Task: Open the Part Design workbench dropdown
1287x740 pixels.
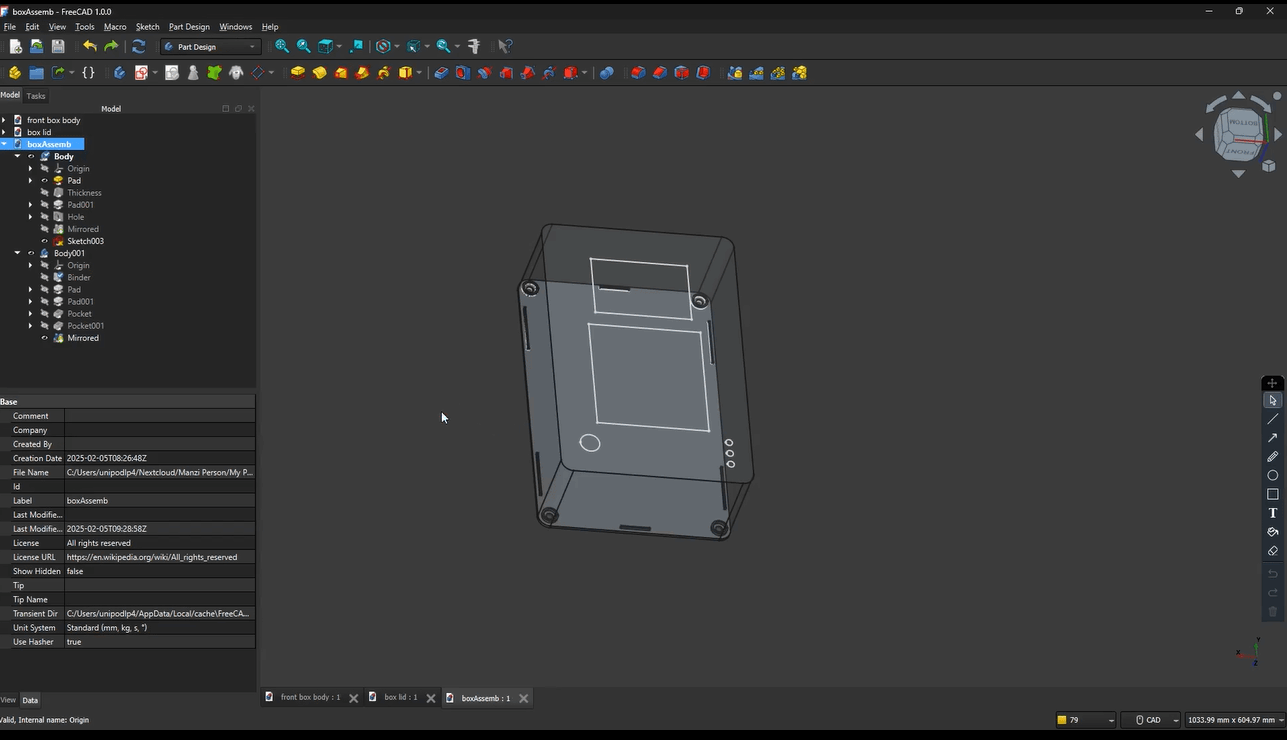Action: pyautogui.click(x=210, y=46)
